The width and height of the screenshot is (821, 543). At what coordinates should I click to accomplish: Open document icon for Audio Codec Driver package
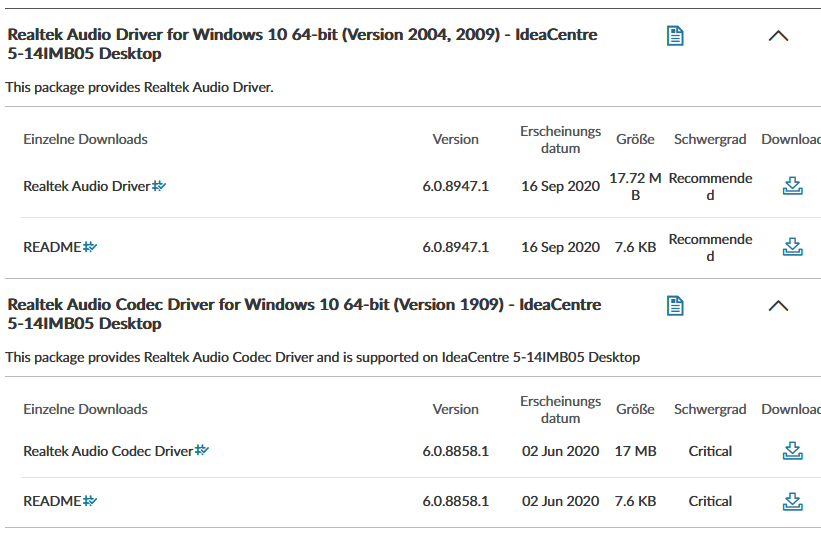675,305
